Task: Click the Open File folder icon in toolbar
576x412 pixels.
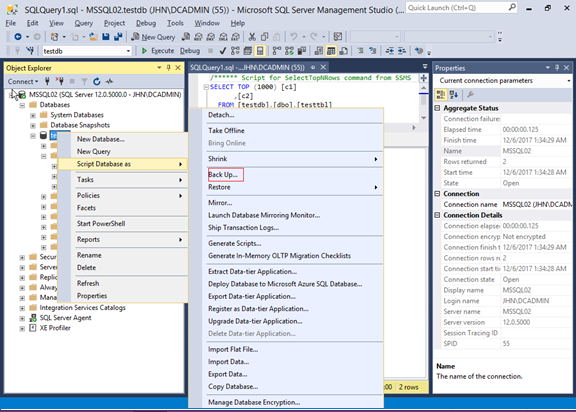Action: click(x=93, y=37)
